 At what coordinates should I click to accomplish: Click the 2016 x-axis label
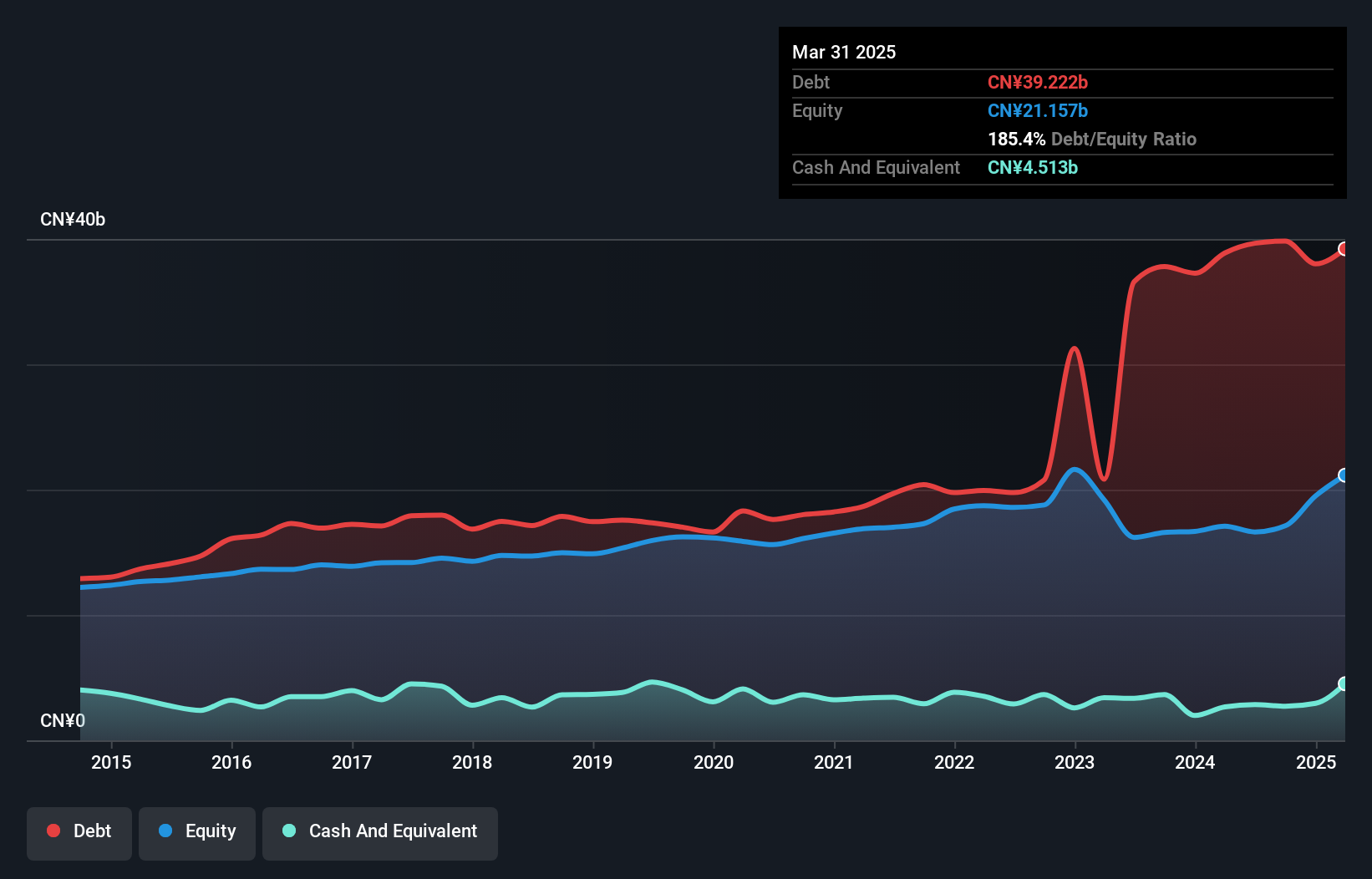point(231,762)
